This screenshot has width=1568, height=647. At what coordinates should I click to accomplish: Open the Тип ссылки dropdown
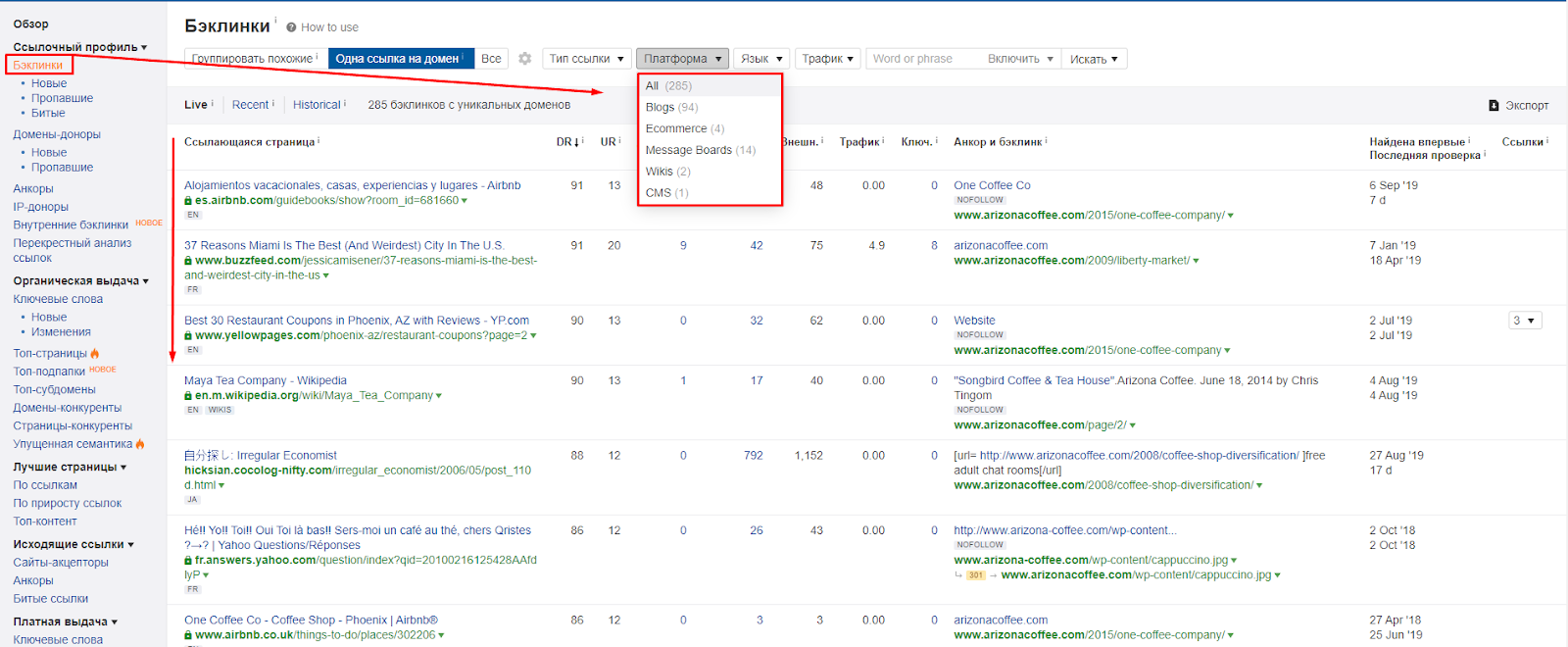click(586, 59)
